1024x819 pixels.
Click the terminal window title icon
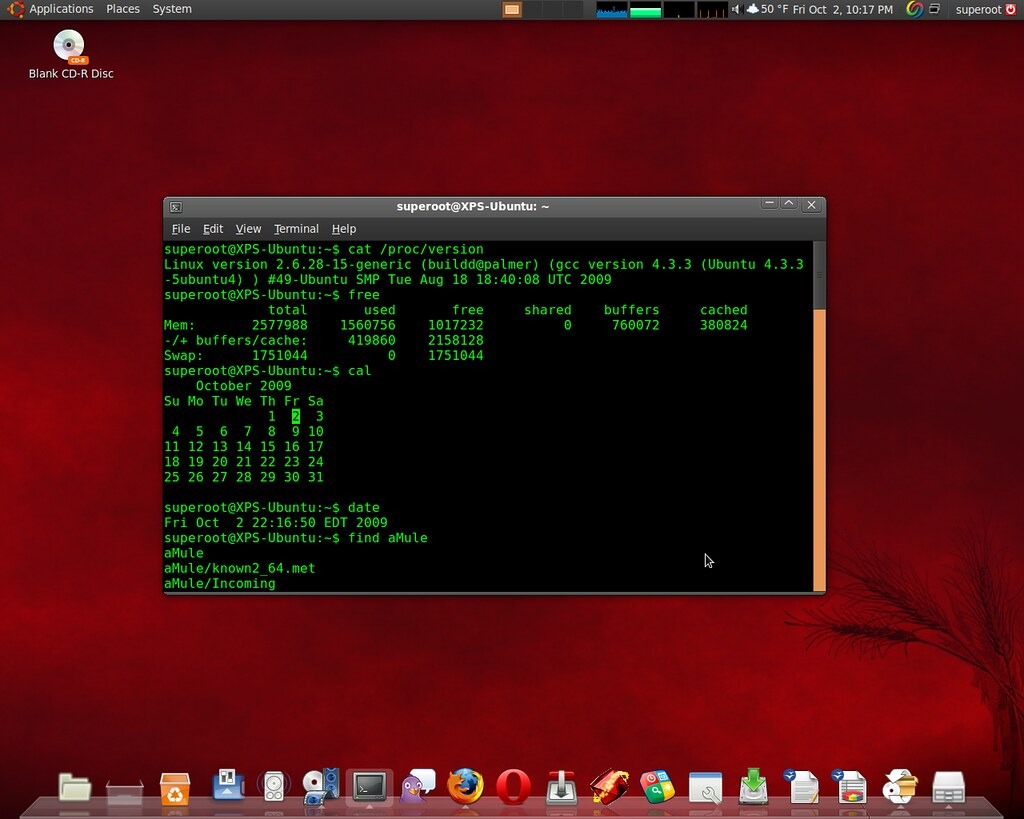pos(176,207)
